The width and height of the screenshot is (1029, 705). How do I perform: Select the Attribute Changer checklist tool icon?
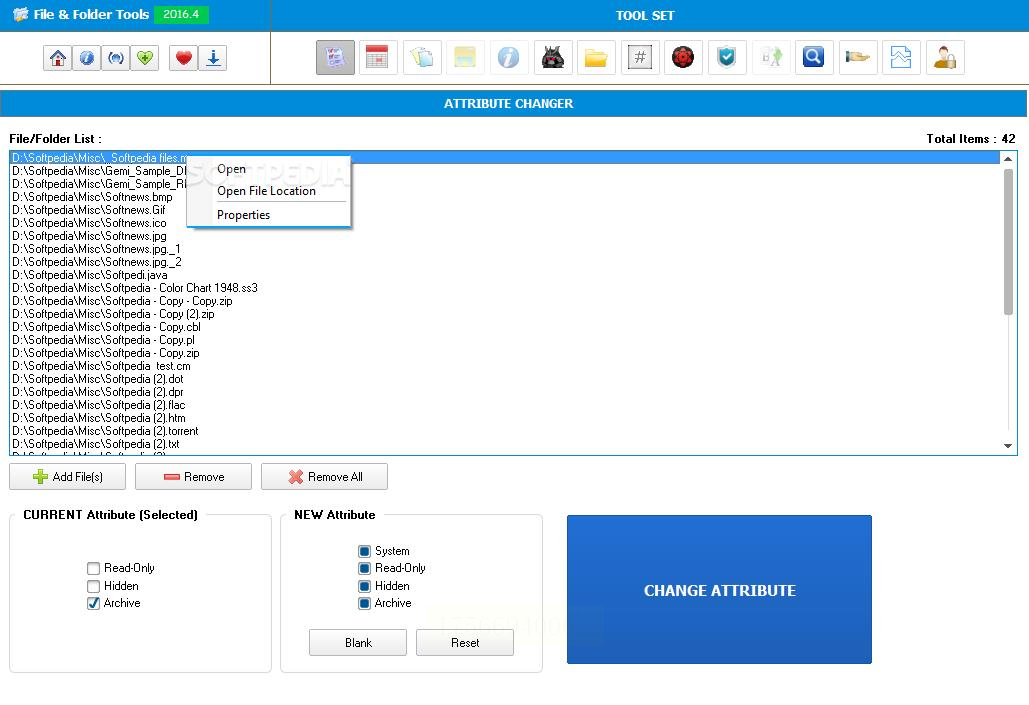click(335, 57)
